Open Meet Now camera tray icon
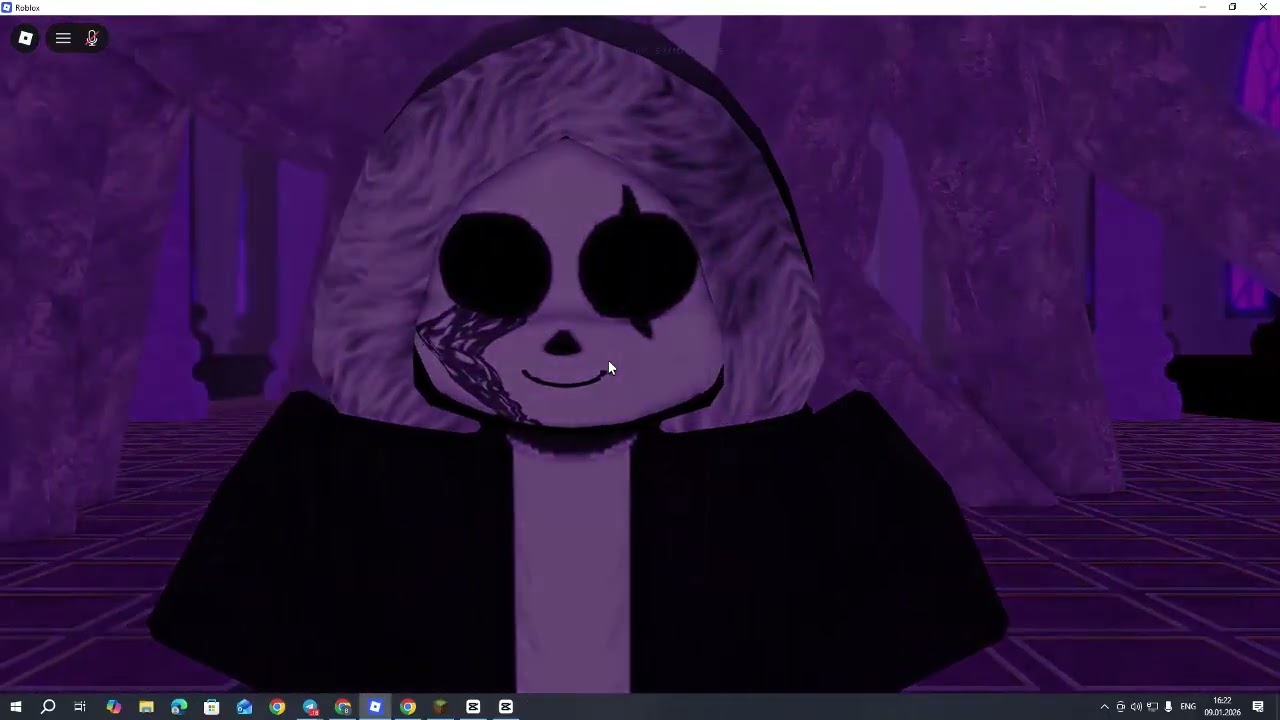Image resolution: width=1280 pixels, height=720 pixels. coord(1120,707)
